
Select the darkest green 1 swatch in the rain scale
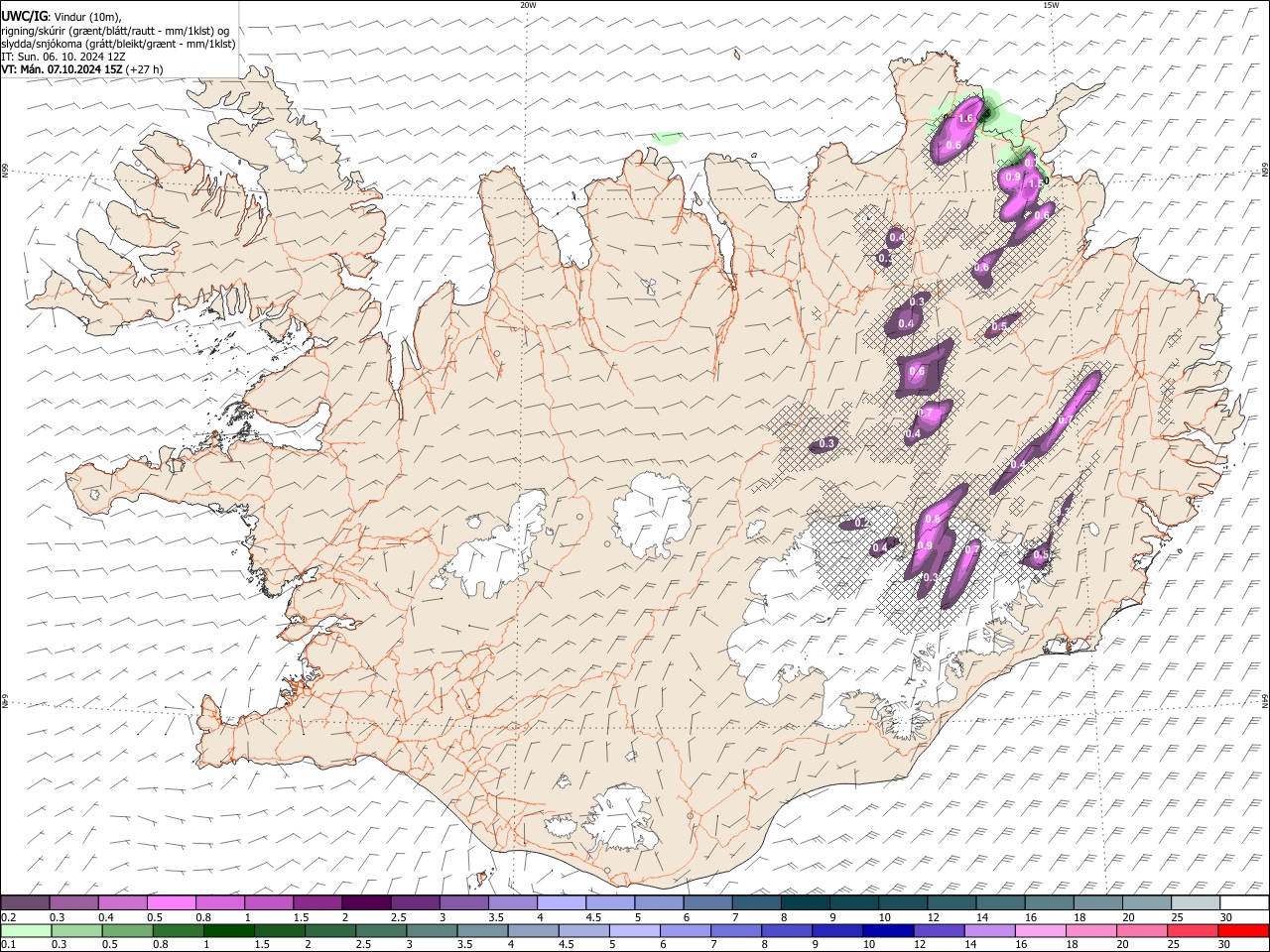click(228, 930)
